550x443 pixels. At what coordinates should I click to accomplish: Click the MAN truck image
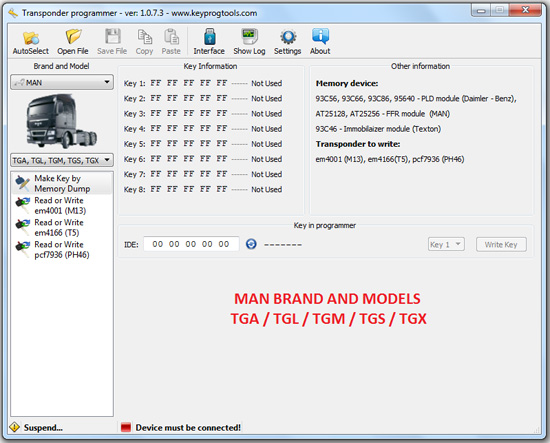(x=62, y=121)
